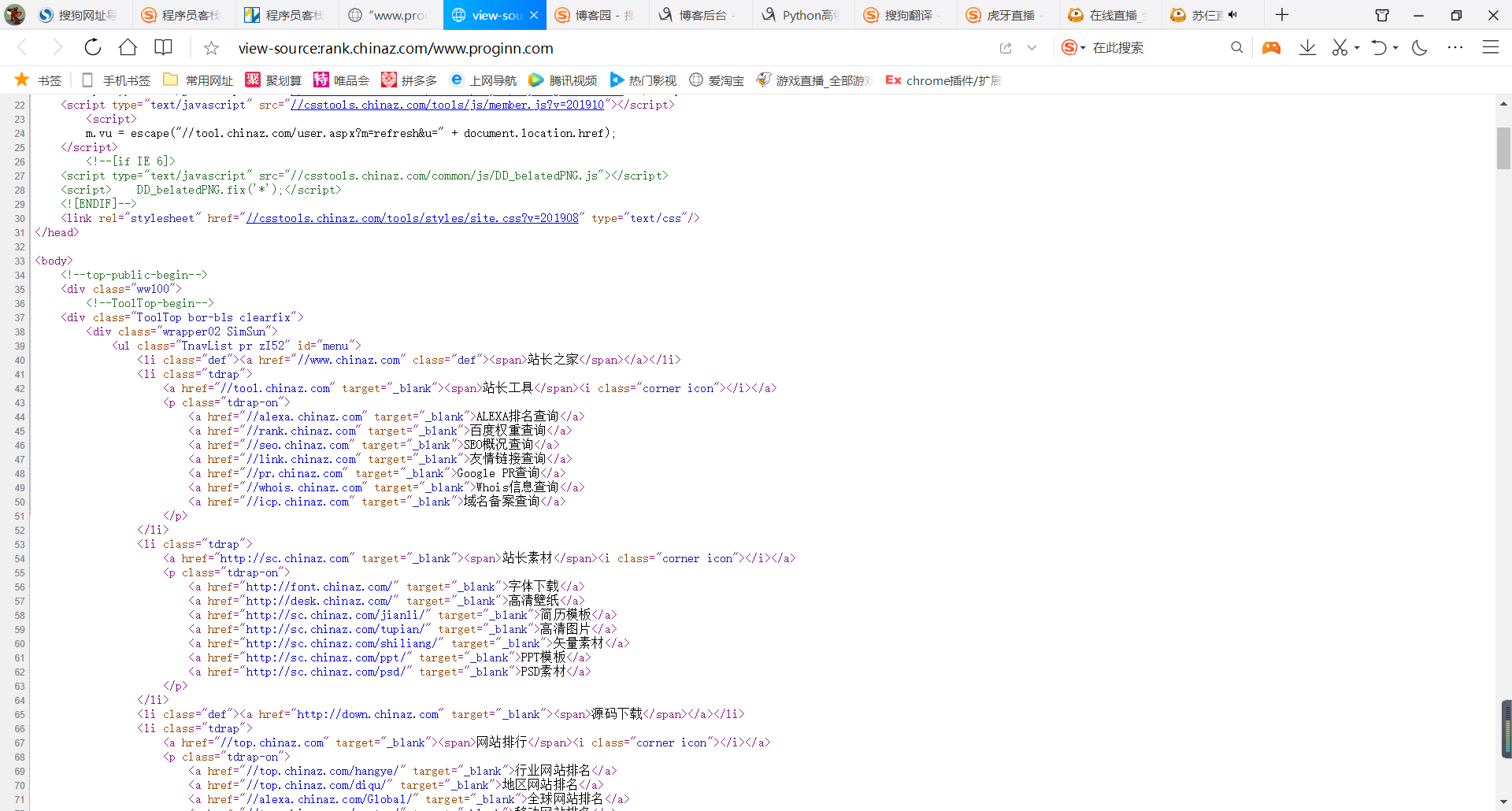Go forward to the next page

57,48
